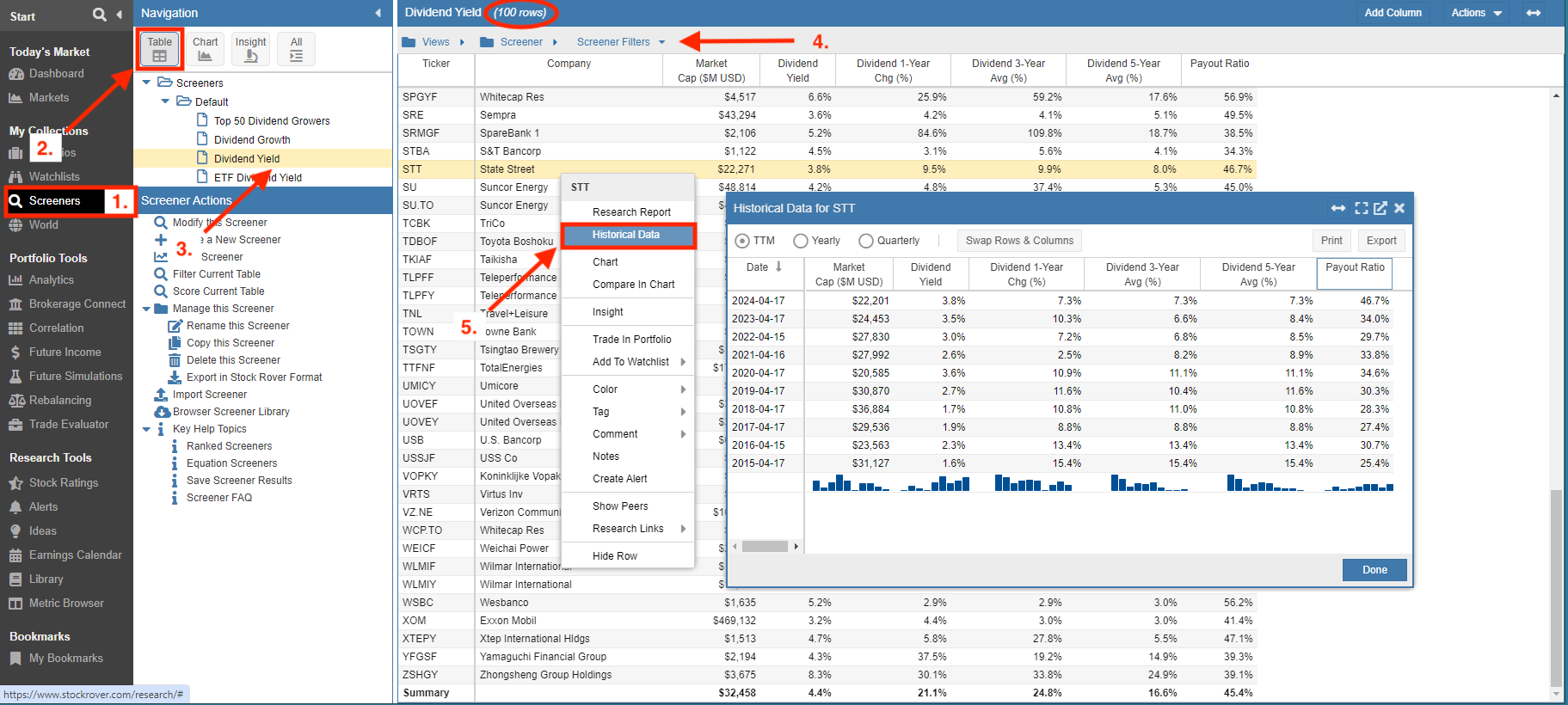Collapse Manage this Screener group
The image size is (1568, 705).
(x=146, y=309)
